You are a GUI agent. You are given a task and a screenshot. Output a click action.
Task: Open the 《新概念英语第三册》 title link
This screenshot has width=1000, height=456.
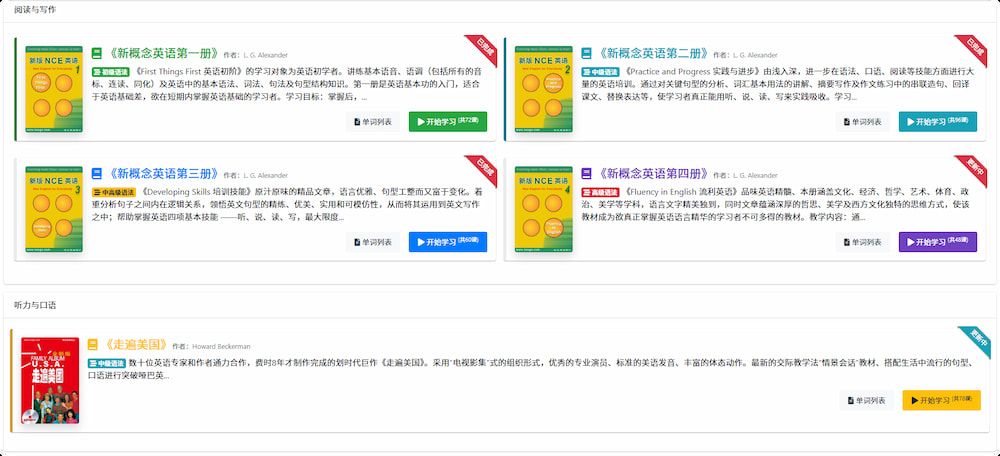pos(162,174)
